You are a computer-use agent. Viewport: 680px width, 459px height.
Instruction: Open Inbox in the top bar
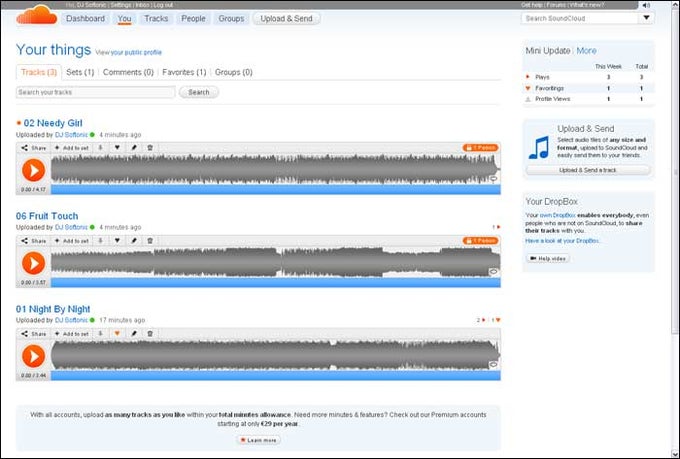tap(142, 5)
